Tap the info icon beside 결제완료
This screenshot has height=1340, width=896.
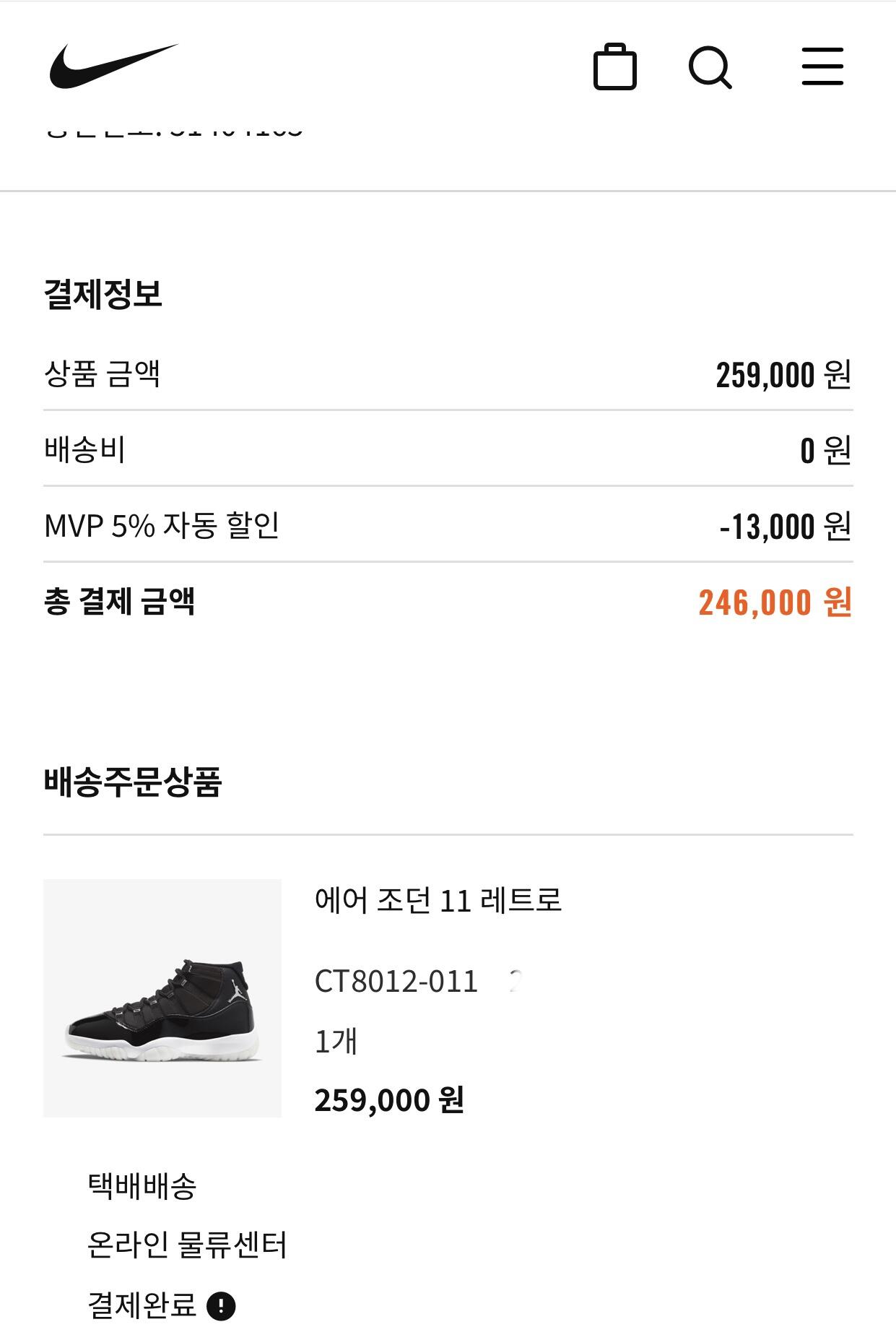[221, 1306]
